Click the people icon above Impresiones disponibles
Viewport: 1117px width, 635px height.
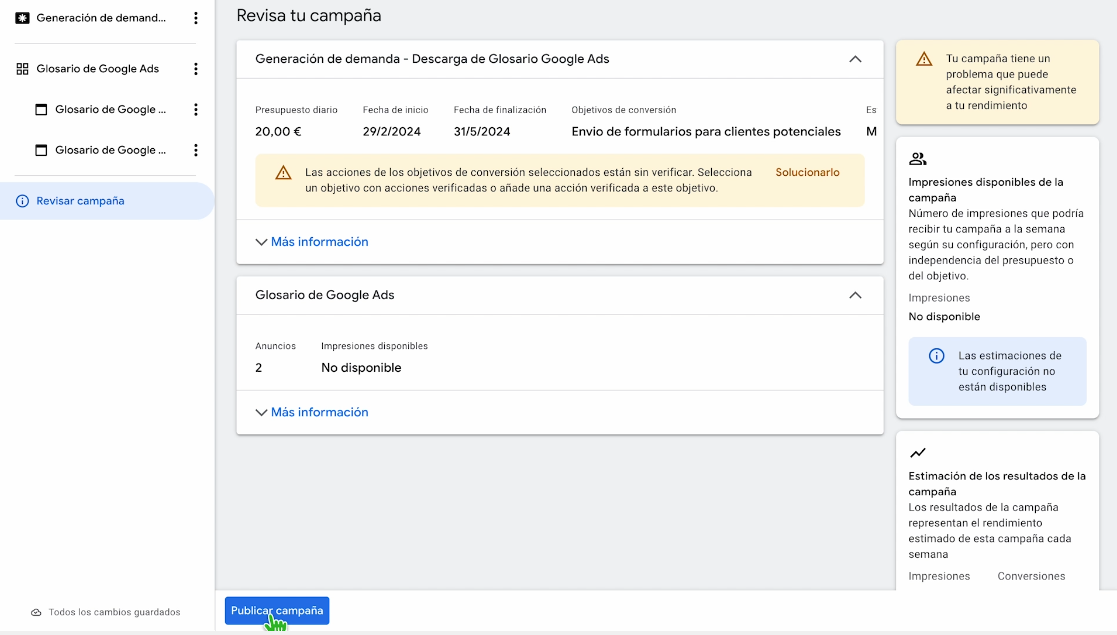918,159
